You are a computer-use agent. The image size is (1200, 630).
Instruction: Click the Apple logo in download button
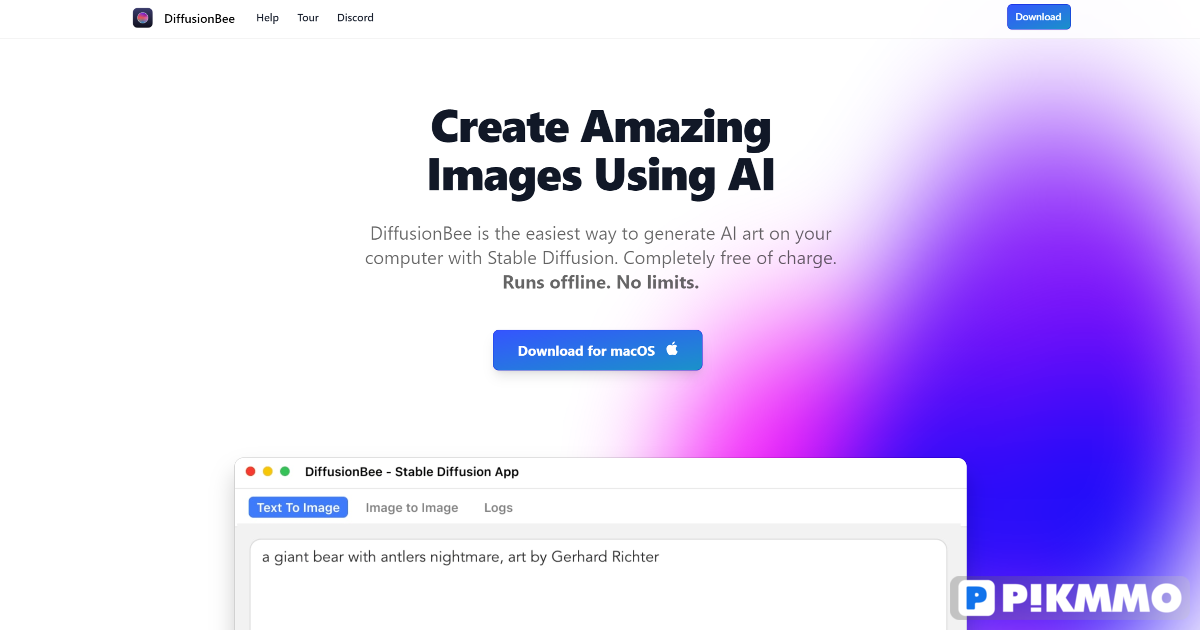pyautogui.click(x=672, y=349)
